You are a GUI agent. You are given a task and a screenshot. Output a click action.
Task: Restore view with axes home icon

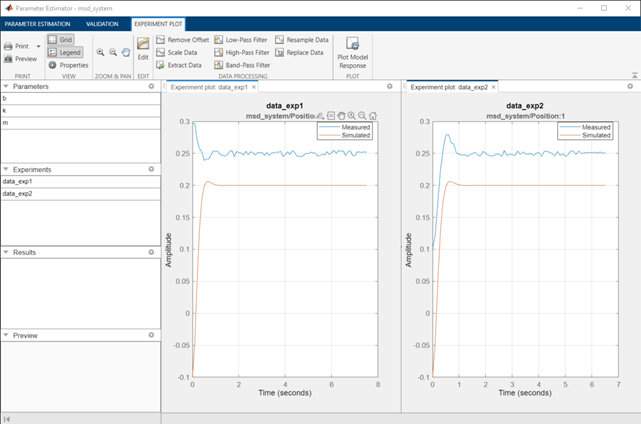(x=373, y=116)
